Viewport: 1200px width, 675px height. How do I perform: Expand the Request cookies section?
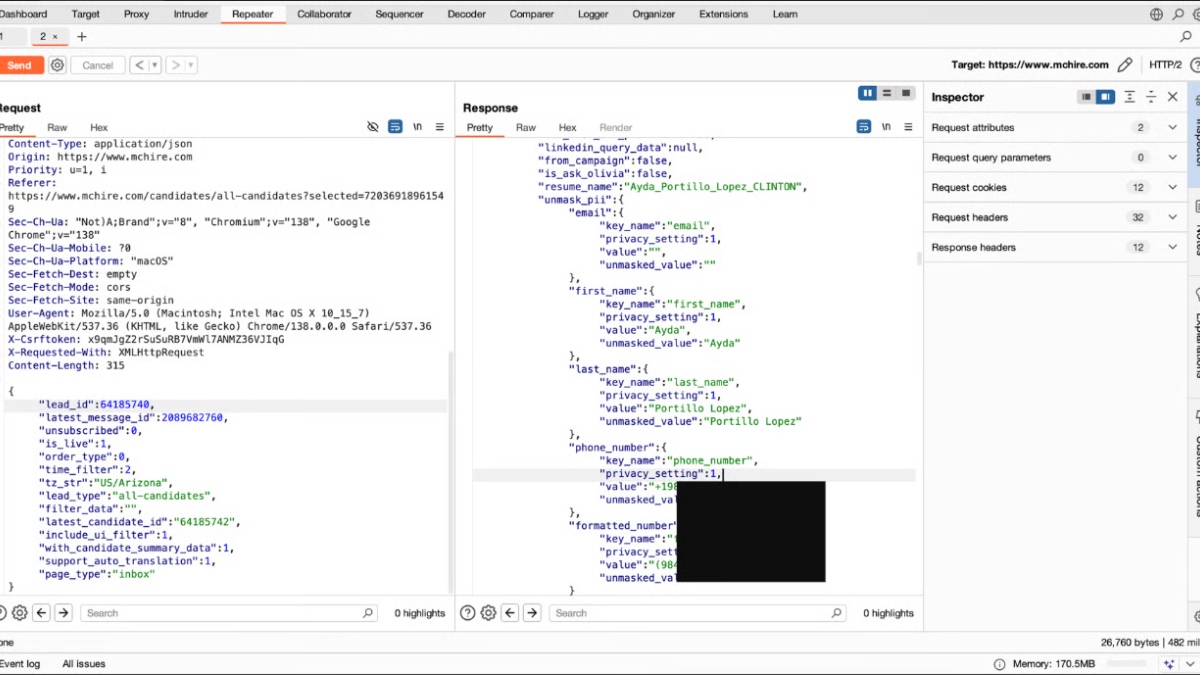1172,187
